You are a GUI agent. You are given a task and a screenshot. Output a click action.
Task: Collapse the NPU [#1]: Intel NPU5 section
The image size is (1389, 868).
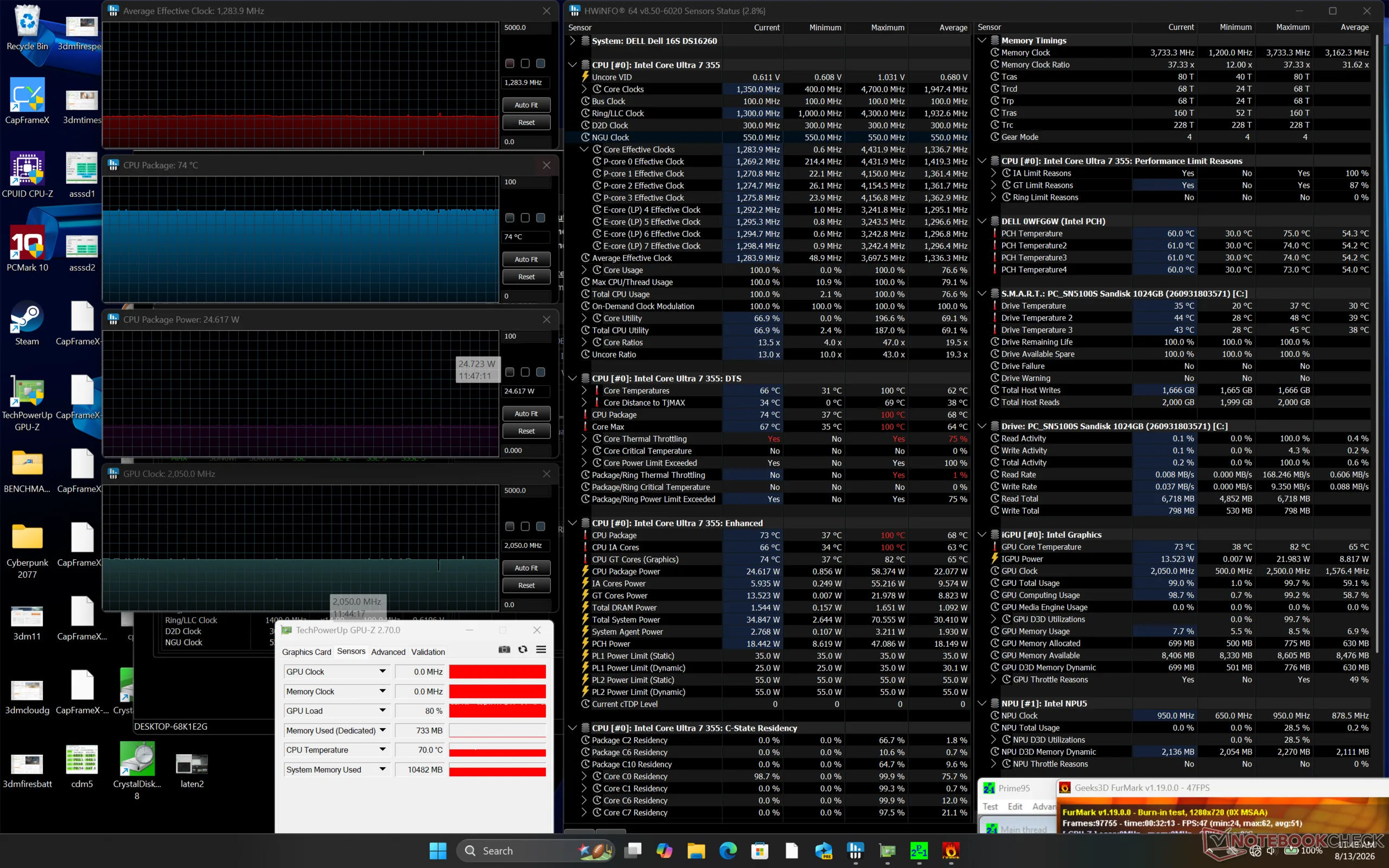(x=982, y=703)
